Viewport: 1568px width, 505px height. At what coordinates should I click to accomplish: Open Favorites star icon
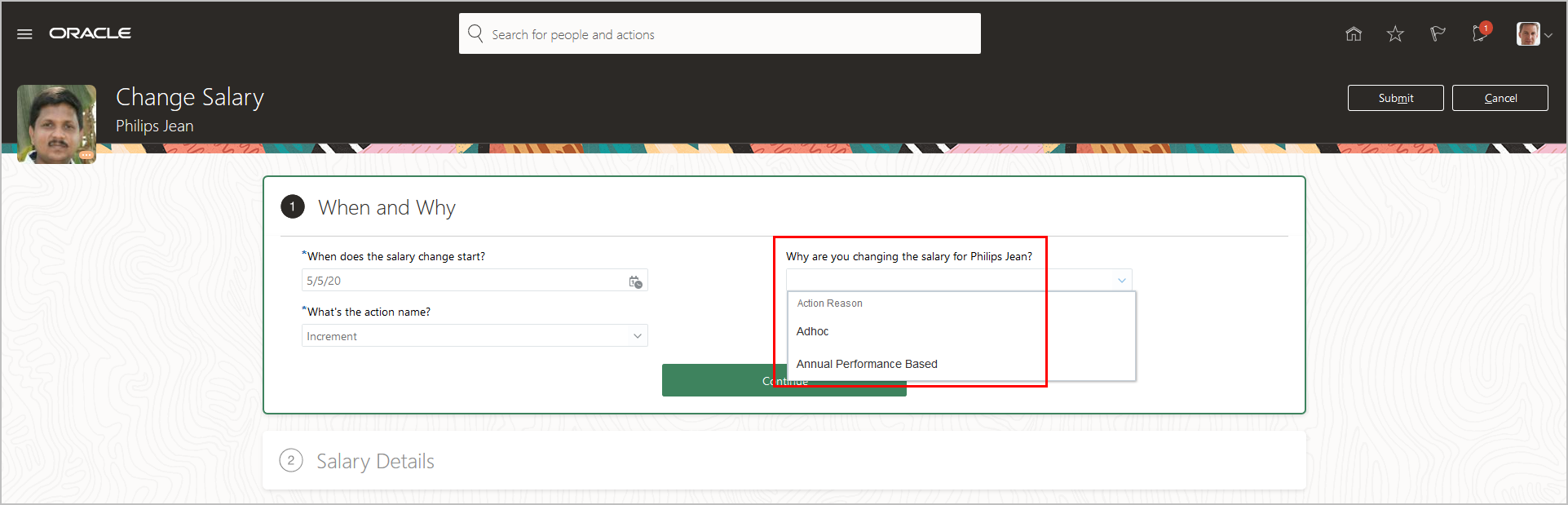click(1395, 33)
